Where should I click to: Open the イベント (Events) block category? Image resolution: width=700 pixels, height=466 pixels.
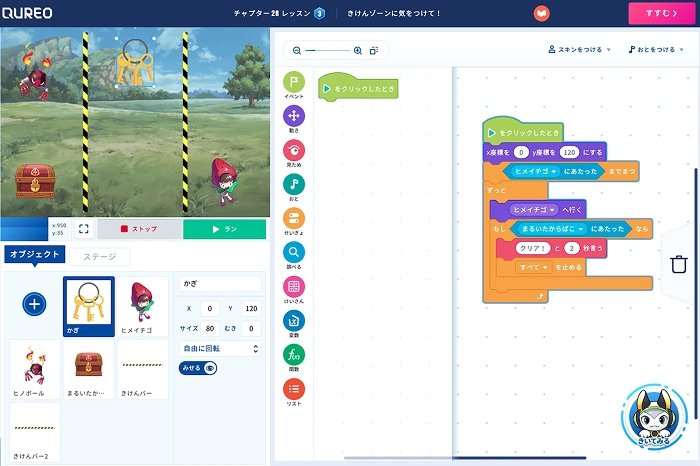click(x=294, y=85)
